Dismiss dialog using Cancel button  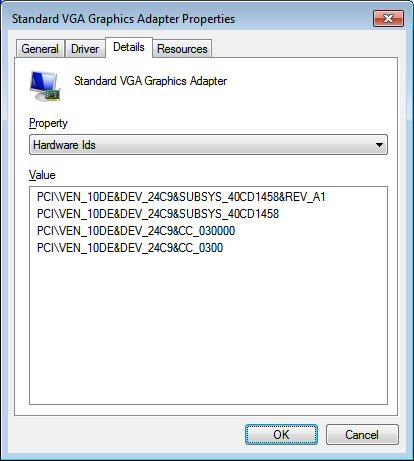pyautogui.click(x=362, y=434)
